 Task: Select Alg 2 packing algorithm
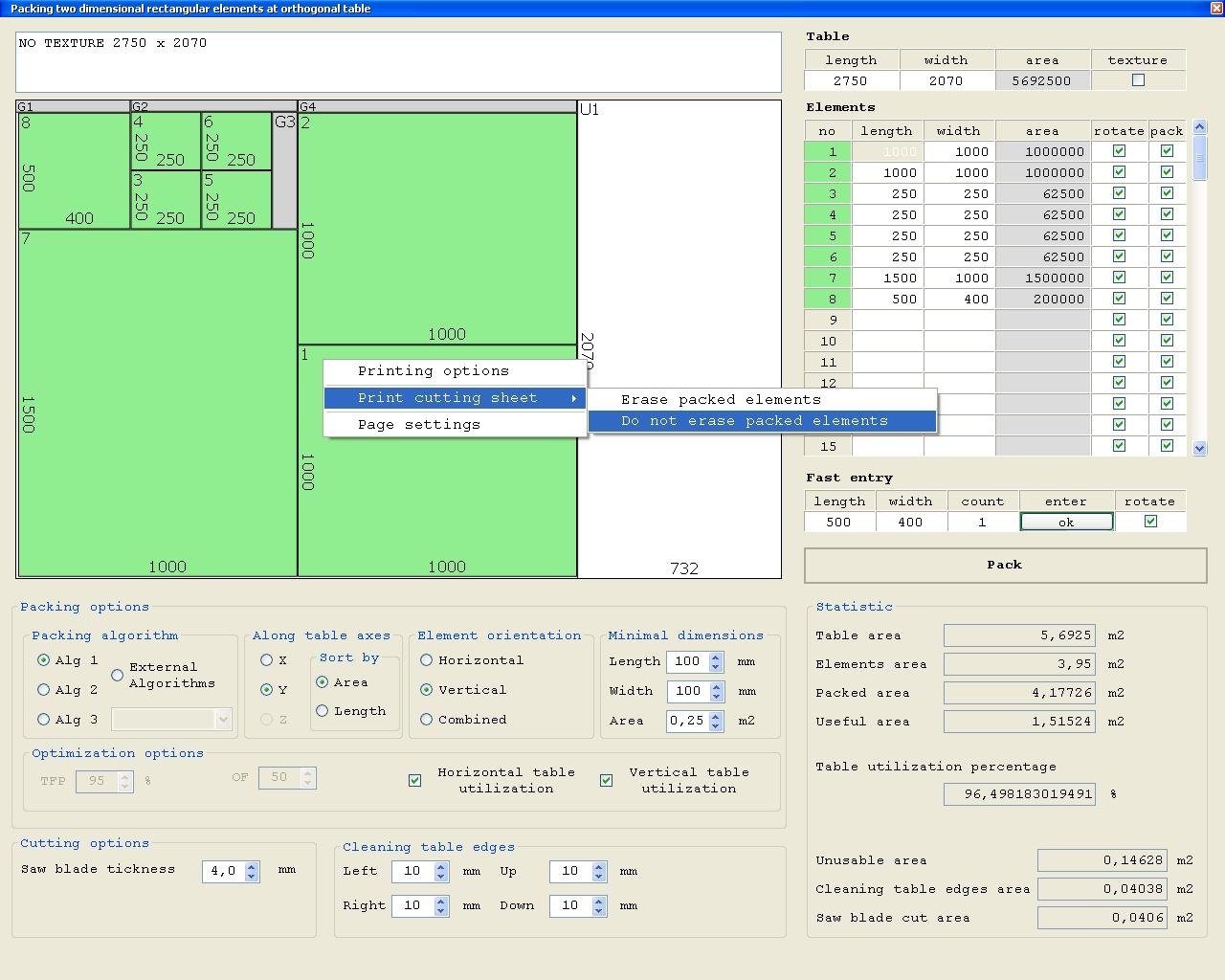tap(44, 690)
